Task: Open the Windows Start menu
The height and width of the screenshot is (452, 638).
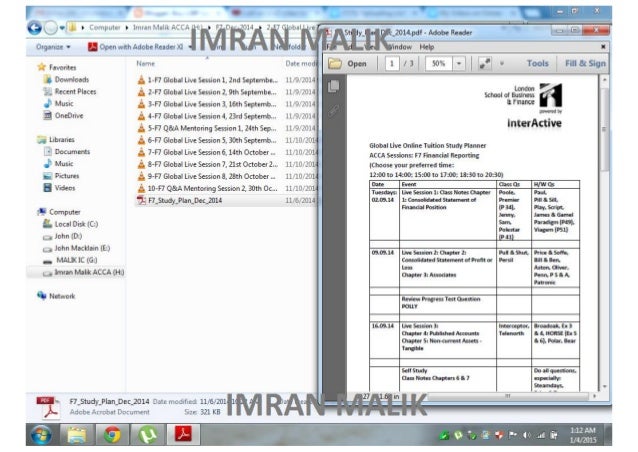Action: click(x=41, y=435)
